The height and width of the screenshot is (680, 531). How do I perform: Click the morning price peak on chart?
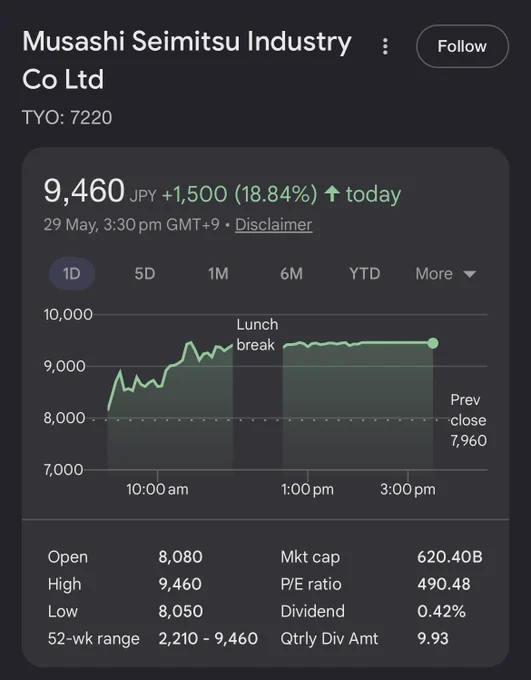[189, 343]
